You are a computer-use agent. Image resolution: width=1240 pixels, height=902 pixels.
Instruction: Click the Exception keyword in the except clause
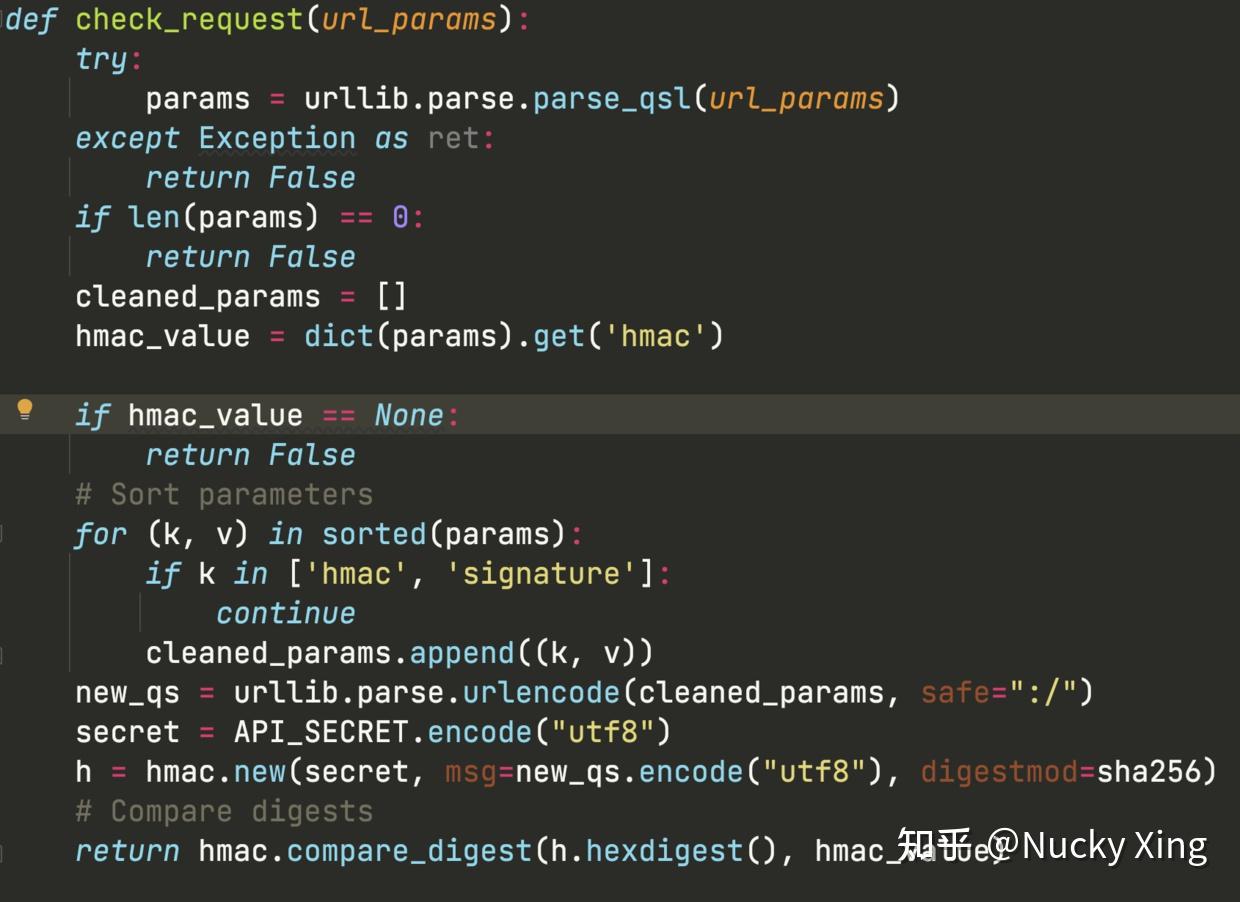(280, 137)
